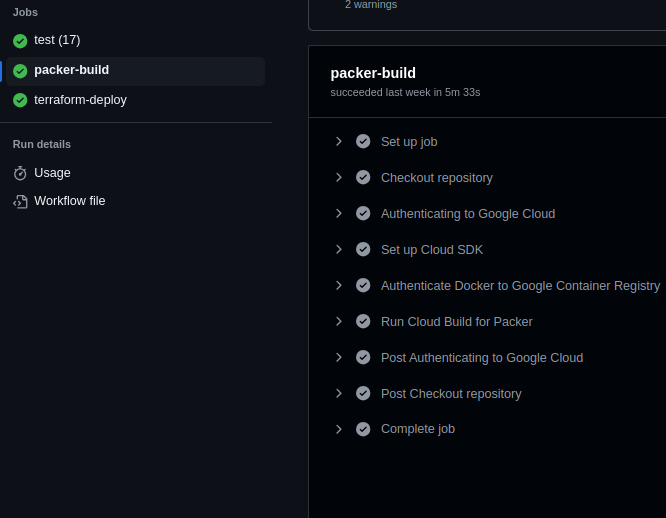Open Authenticate Docker to Google Container Registry step
This screenshot has width=666, height=518.
(520, 286)
